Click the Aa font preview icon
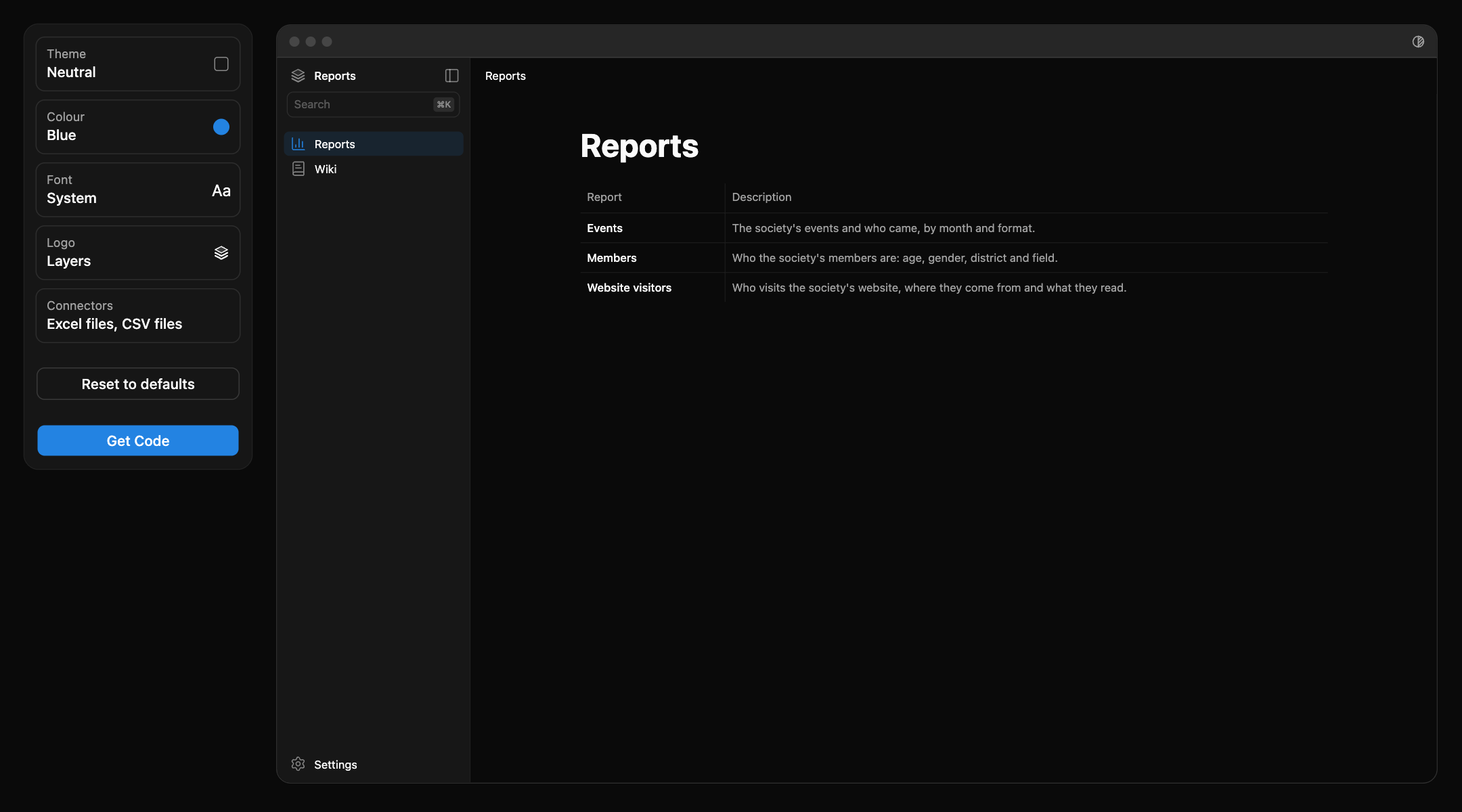Screen dimensions: 1462x812 pos(221,191)
